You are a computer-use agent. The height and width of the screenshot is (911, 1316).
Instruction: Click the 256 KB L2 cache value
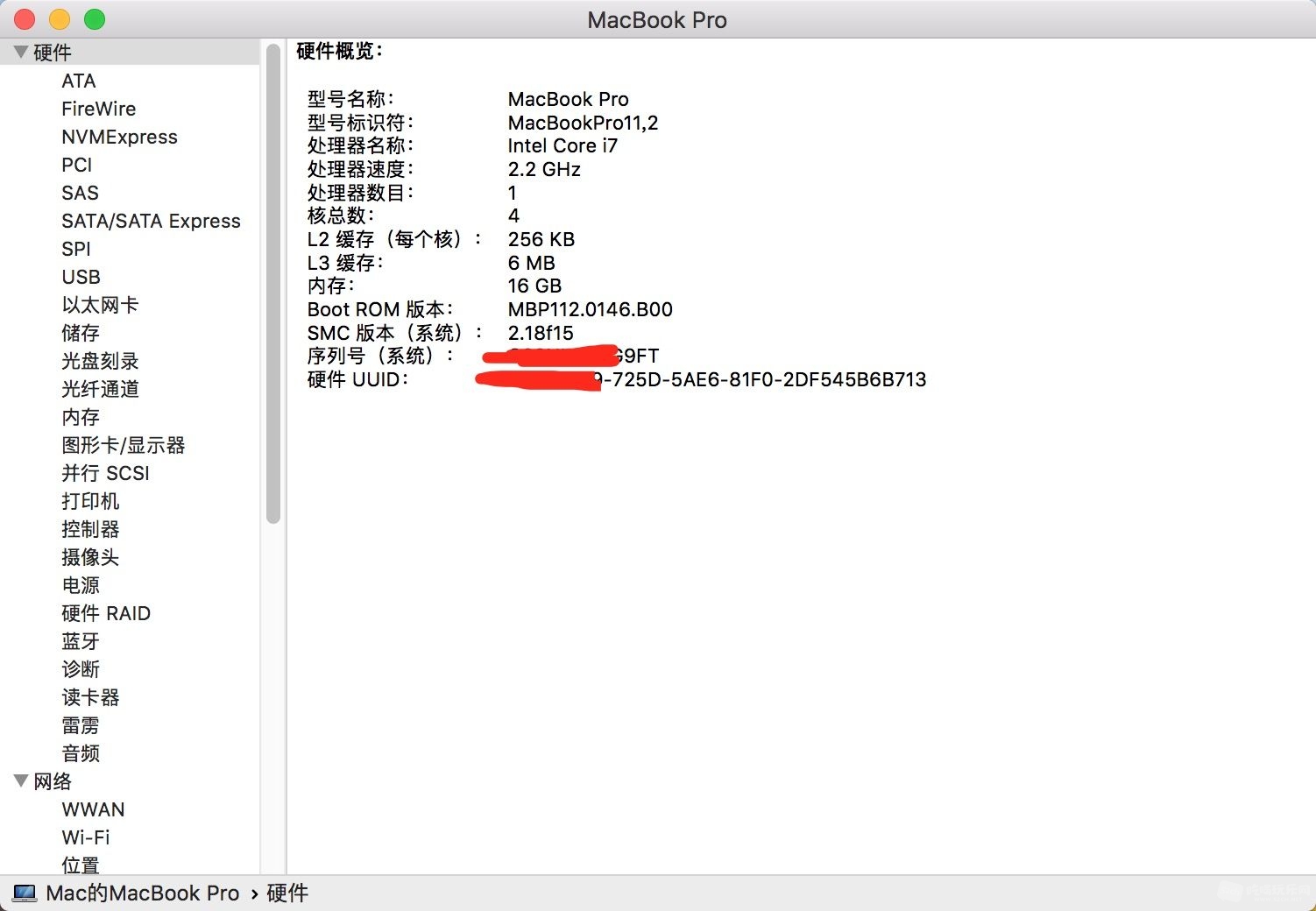click(x=541, y=239)
